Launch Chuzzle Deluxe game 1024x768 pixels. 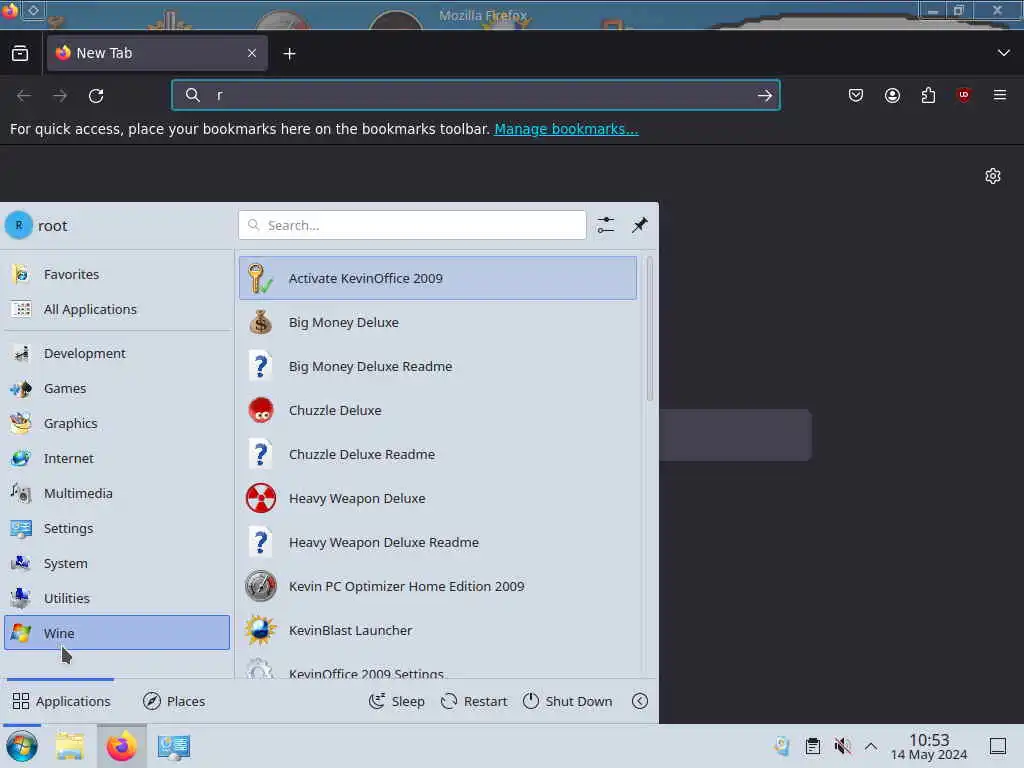point(438,410)
